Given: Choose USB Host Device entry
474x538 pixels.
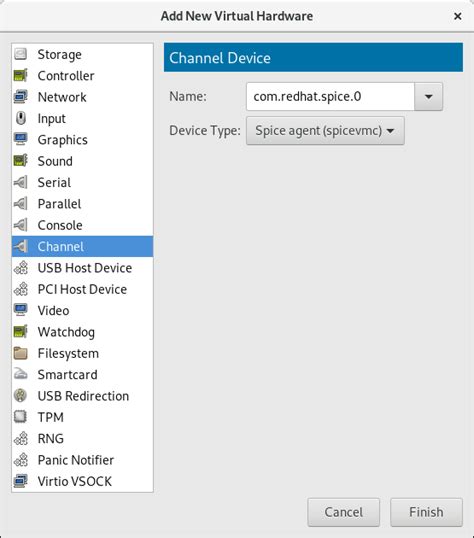Looking at the screenshot, I should pyautogui.click(x=82, y=268).
